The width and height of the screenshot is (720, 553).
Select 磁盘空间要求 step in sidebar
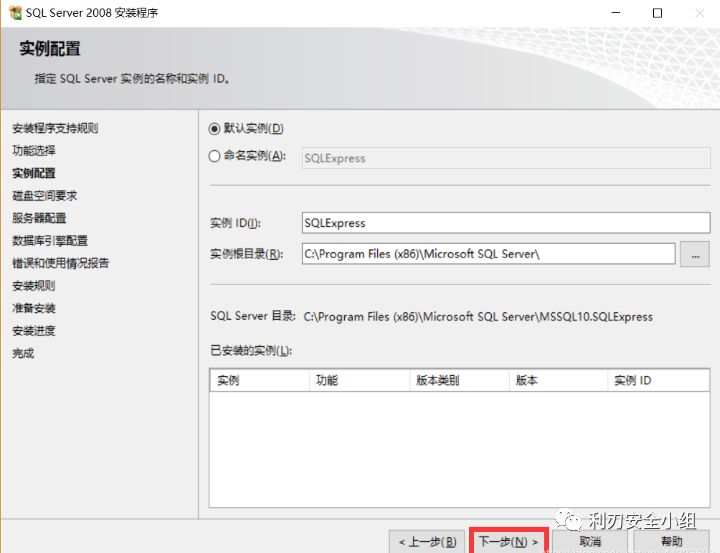(45, 196)
